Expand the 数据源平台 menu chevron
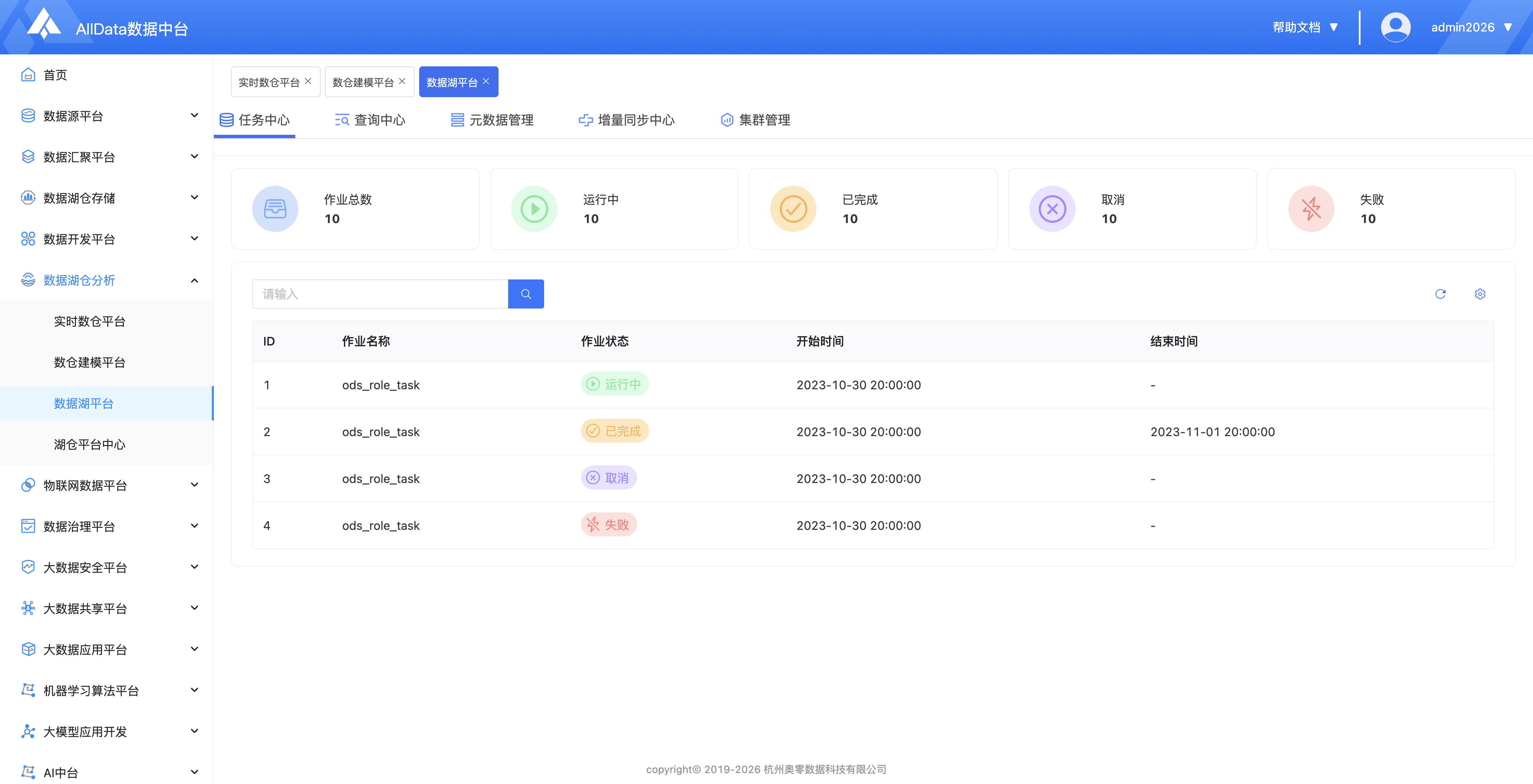The width and height of the screenshot is (1533, 784). (x=194, y=115)
